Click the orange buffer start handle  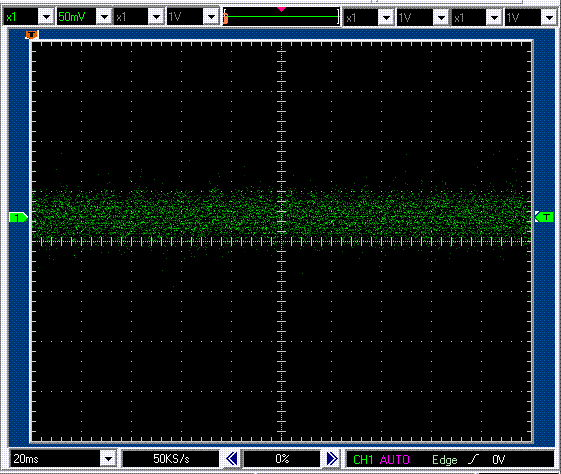click(226, 19)
